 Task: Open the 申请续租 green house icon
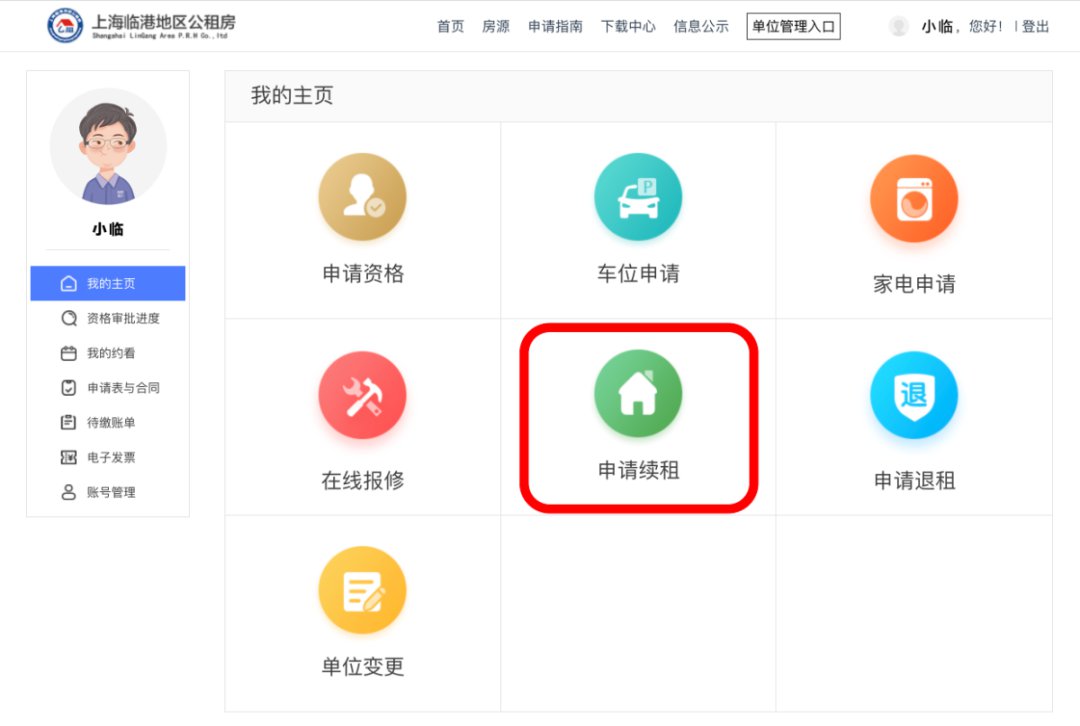638,393
